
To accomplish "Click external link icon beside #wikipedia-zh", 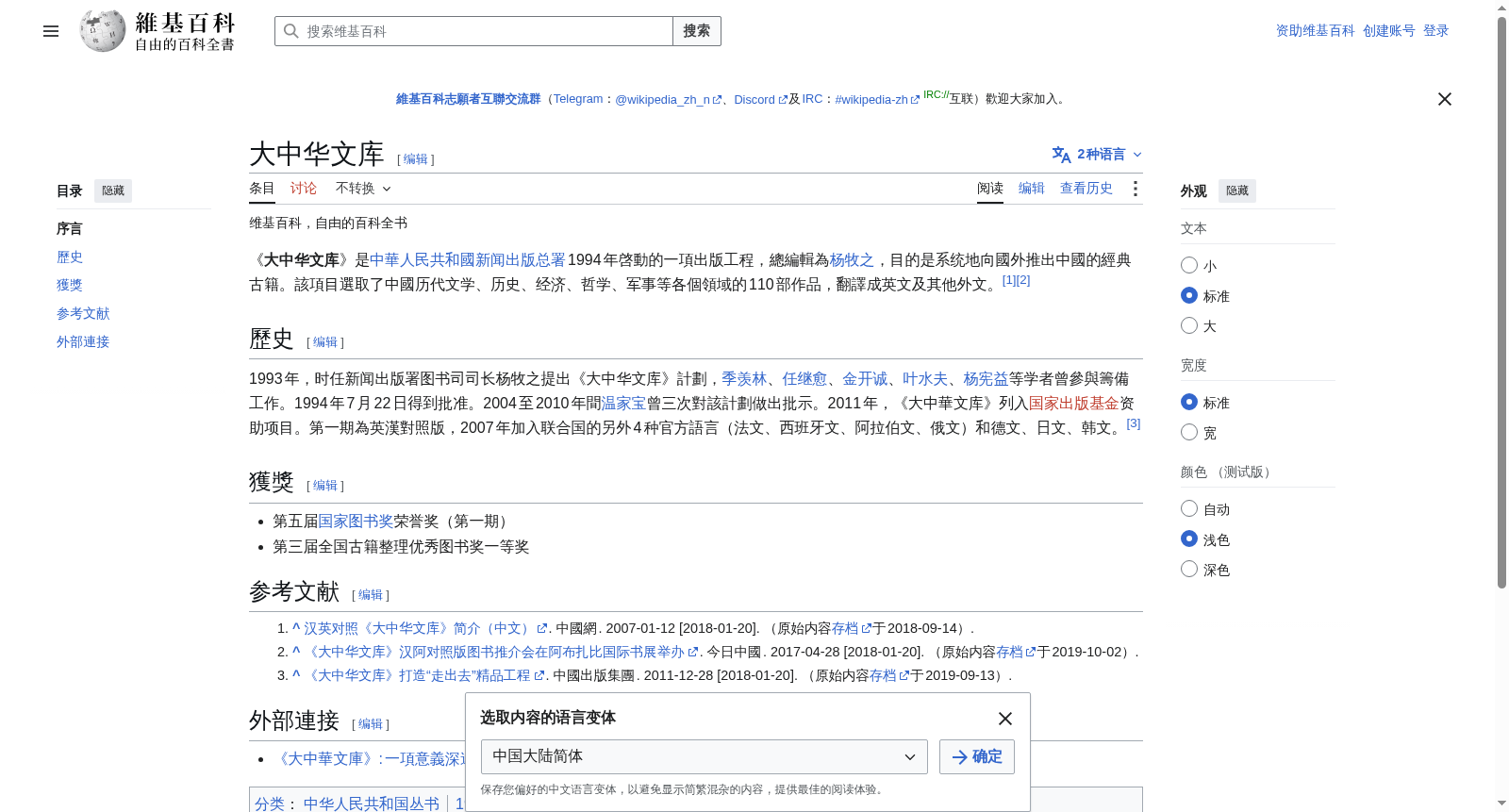I will point(915,100).
